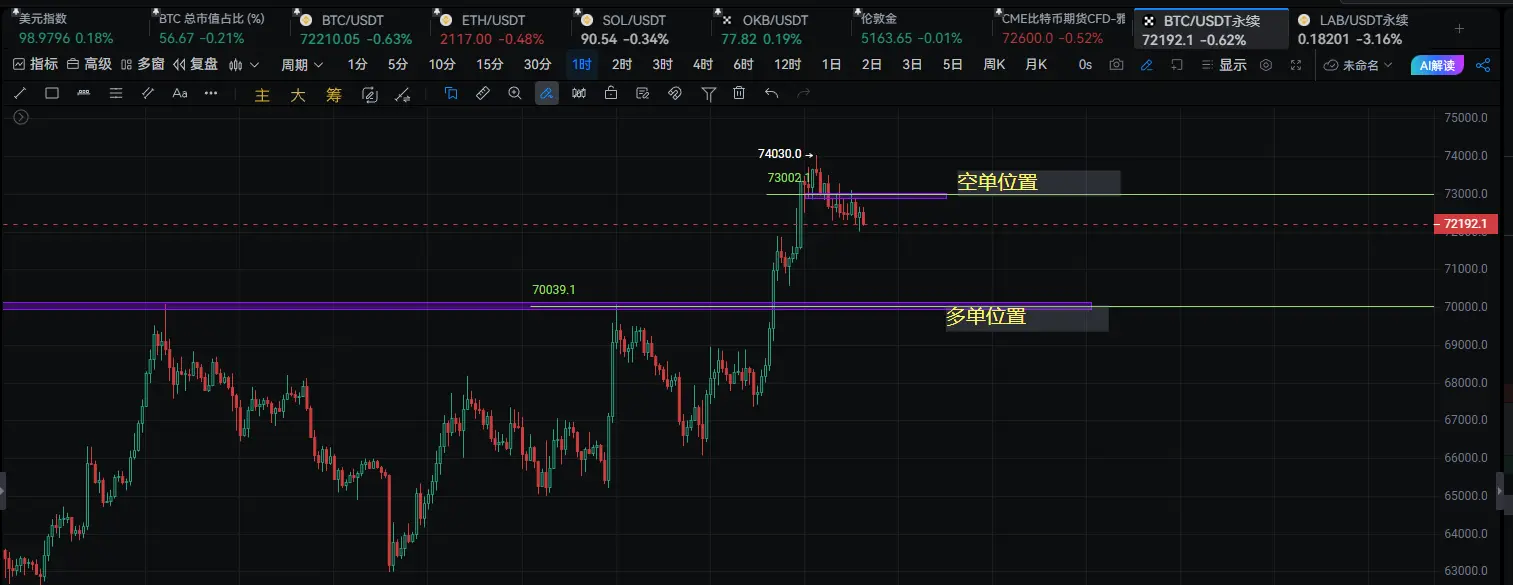Switch to 周K weekly timeframe
Screen dimensions: 1513x585
(x=994, y=65)
